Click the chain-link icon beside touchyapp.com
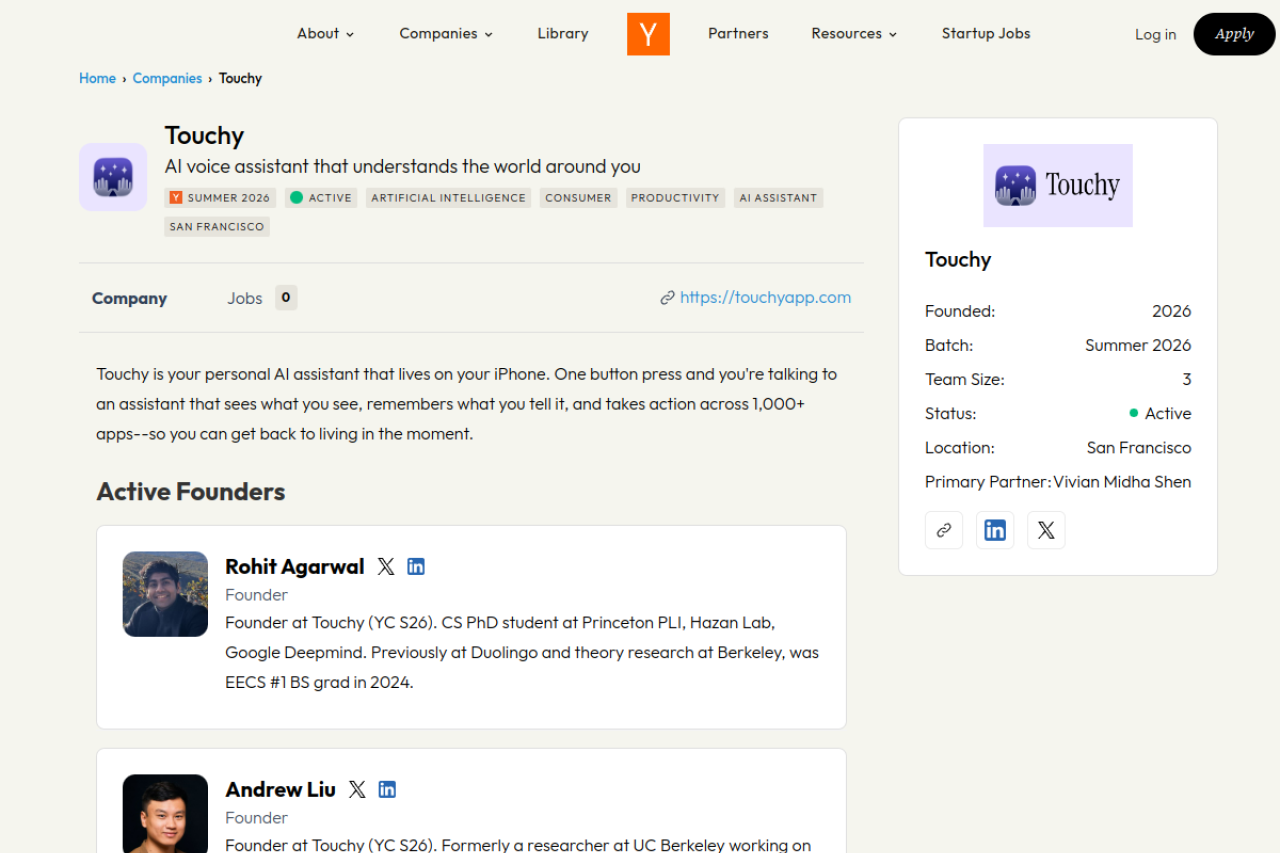1280x853 pixels. click(x=667, y=298)
